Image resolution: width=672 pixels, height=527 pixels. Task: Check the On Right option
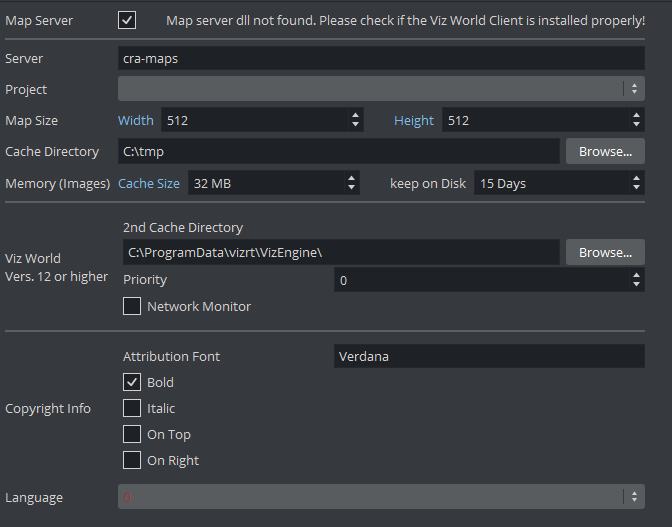(132, 460)
